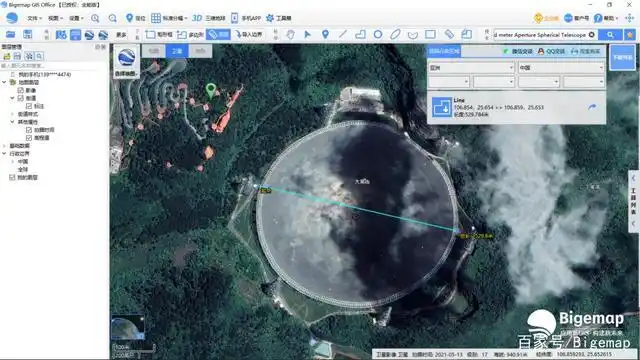Open the 设置 menu
Viewport: 640px width, 360px height.
coord(76,18)
